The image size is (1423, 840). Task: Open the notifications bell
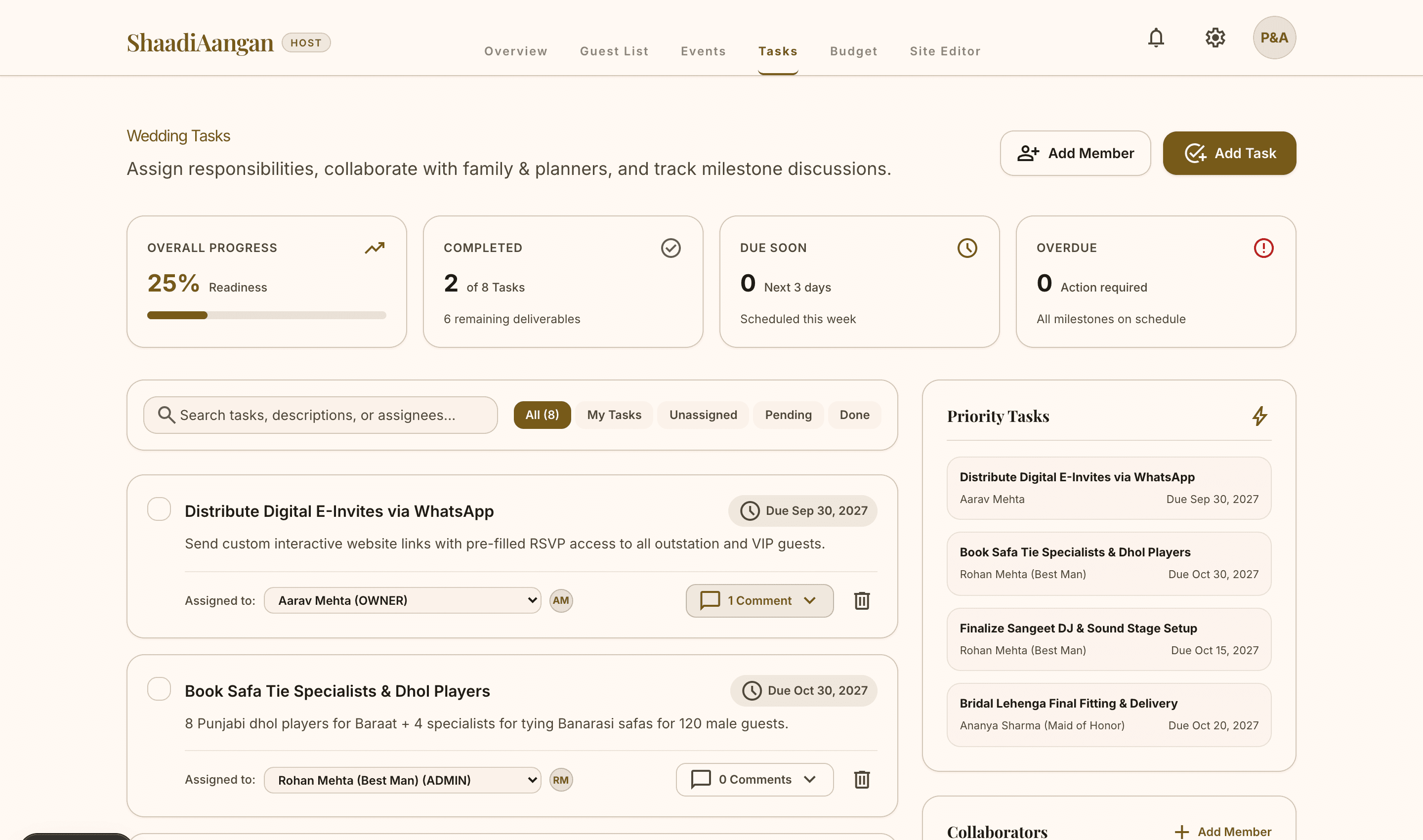(x=1156, y=38)
